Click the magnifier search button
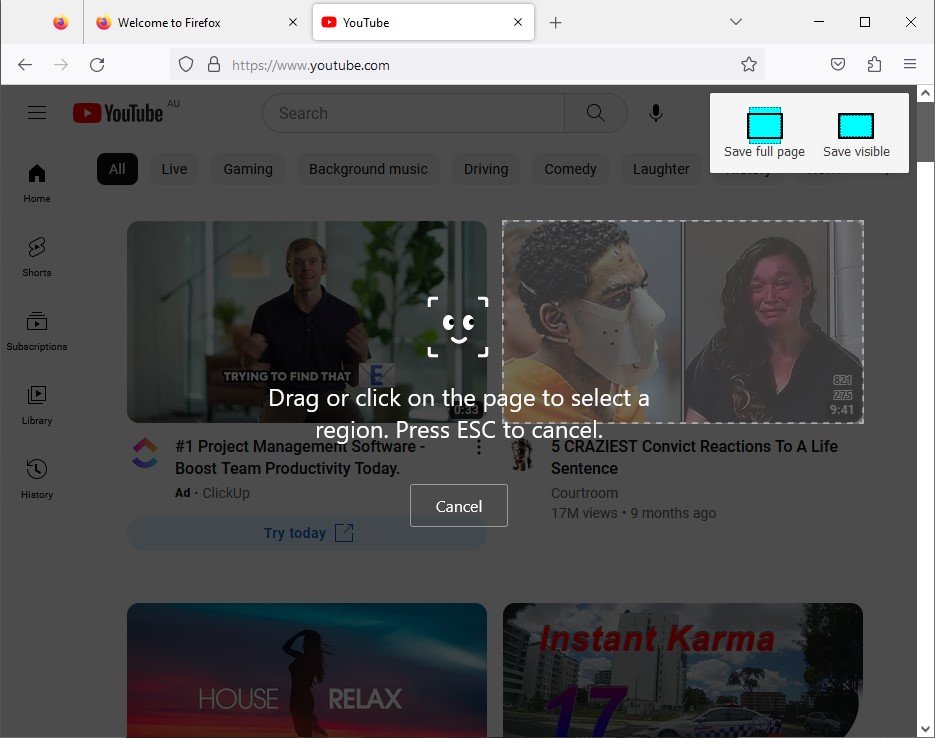Screen dimensions: 935x738 tap(595, 113)
